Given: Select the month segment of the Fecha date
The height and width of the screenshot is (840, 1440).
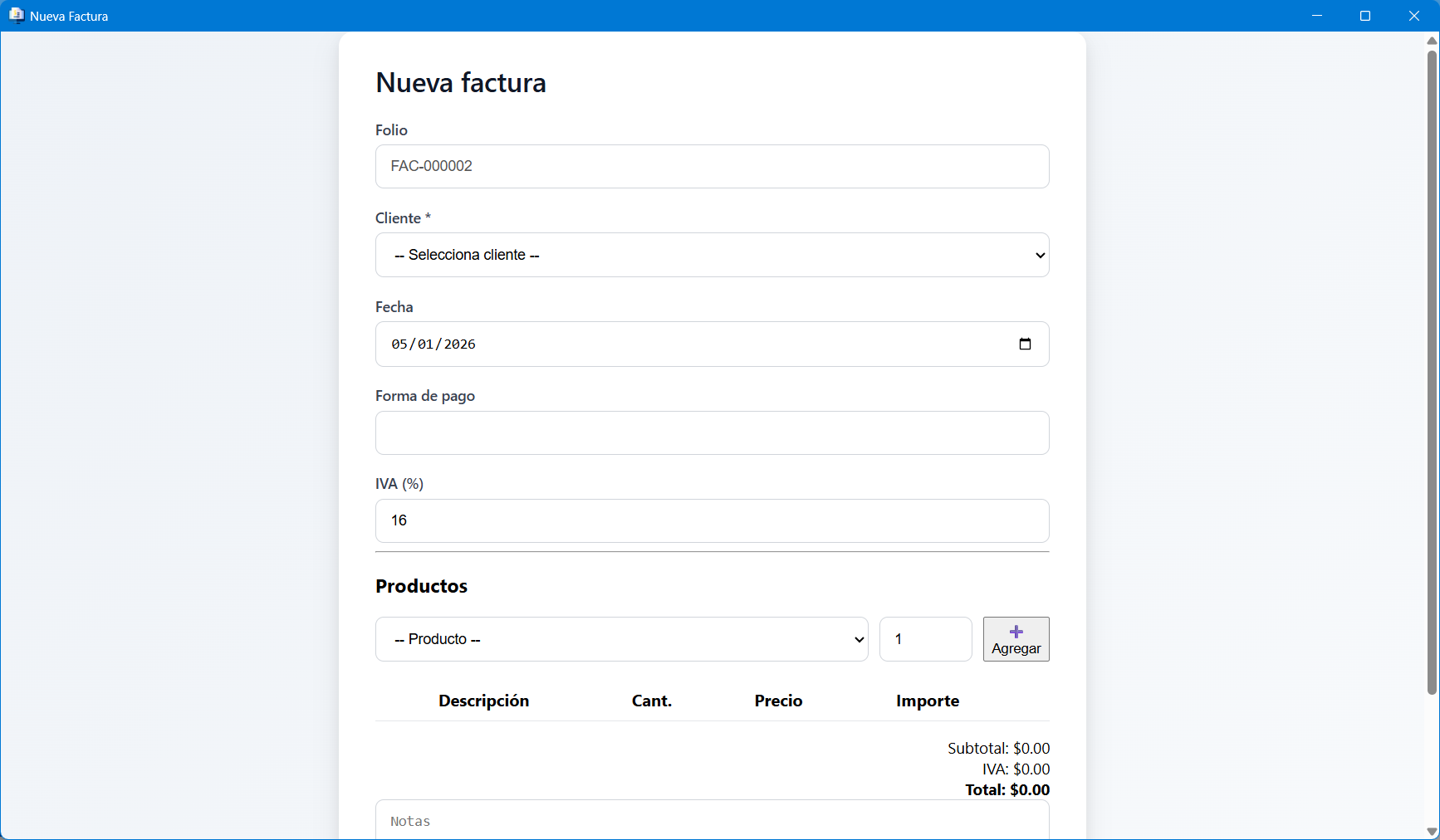Looking at the screenshot, I should [x=399, y=344].
